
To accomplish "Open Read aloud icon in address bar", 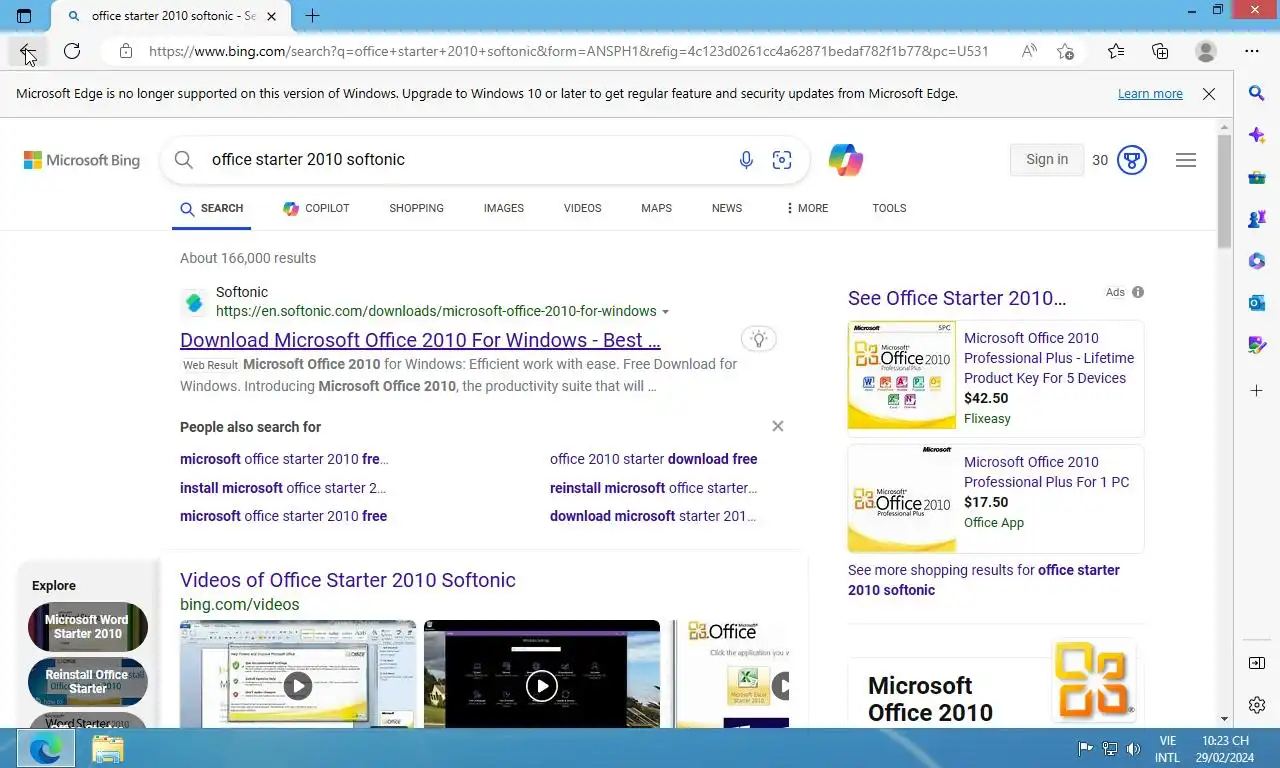I will click(x=1029, y=51).
